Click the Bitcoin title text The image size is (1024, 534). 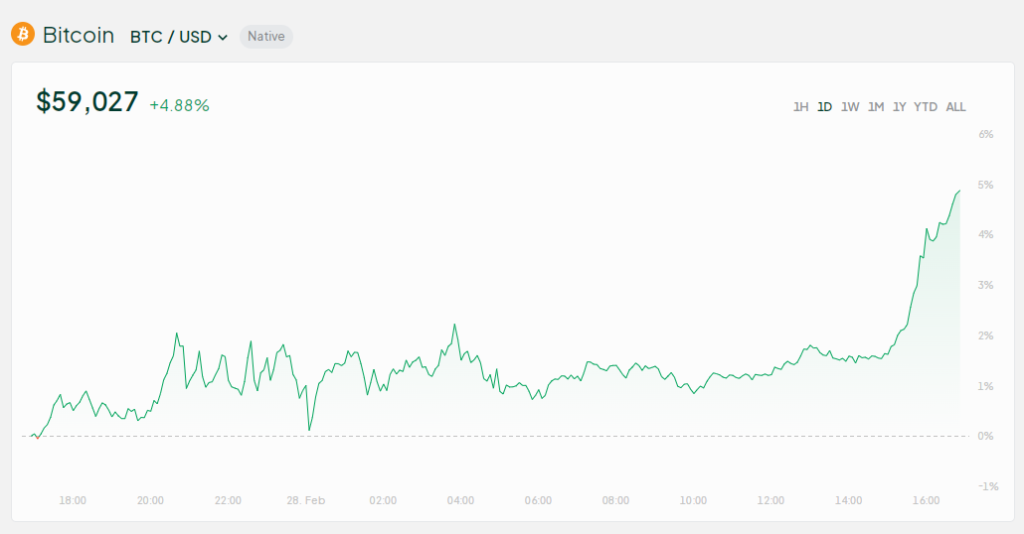[x=78, y=35]
